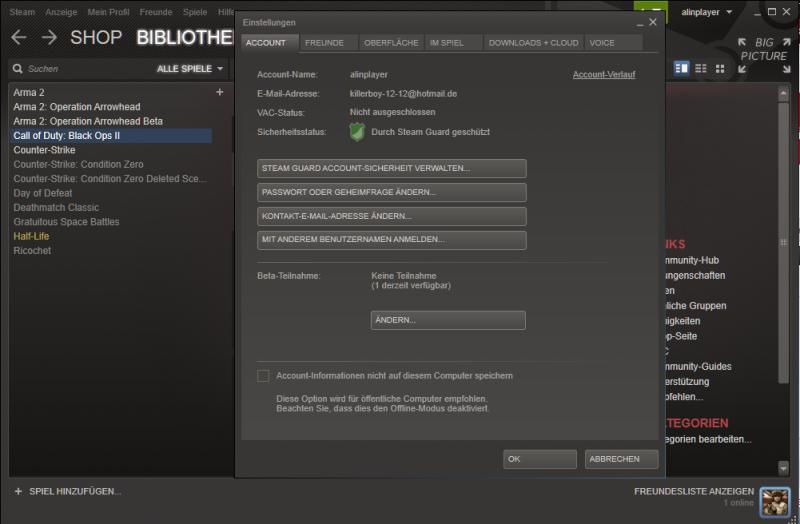Switch to list view layout icon
This screenshot has width=800, height=524.
[x=700, y=68]
